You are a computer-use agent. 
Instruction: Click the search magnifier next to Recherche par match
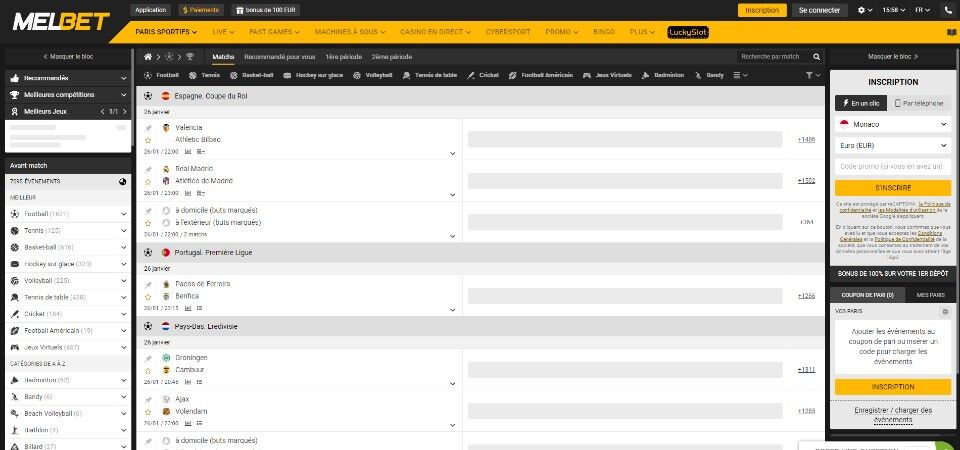816,57
